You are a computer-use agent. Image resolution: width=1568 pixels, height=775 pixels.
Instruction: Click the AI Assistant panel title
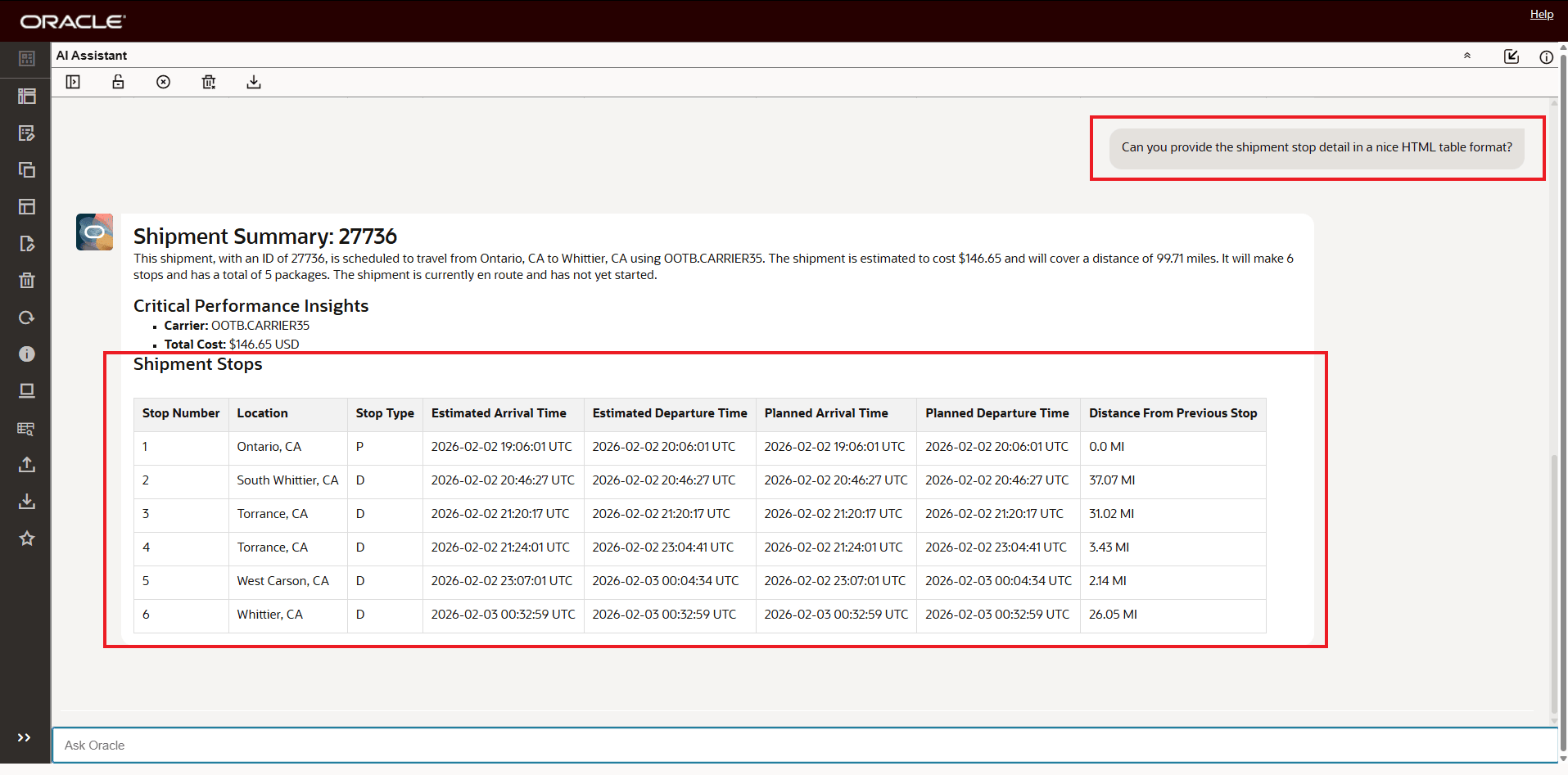[92, 56]
